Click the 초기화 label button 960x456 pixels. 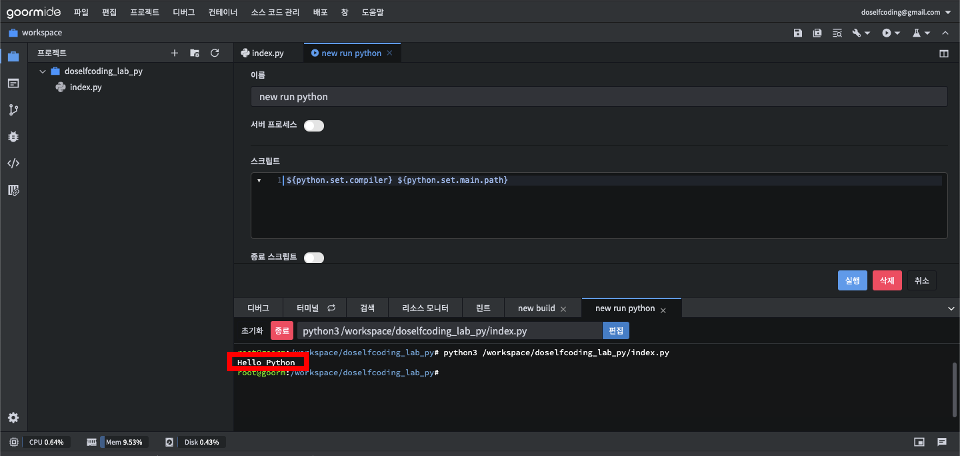tap(252, 331)
